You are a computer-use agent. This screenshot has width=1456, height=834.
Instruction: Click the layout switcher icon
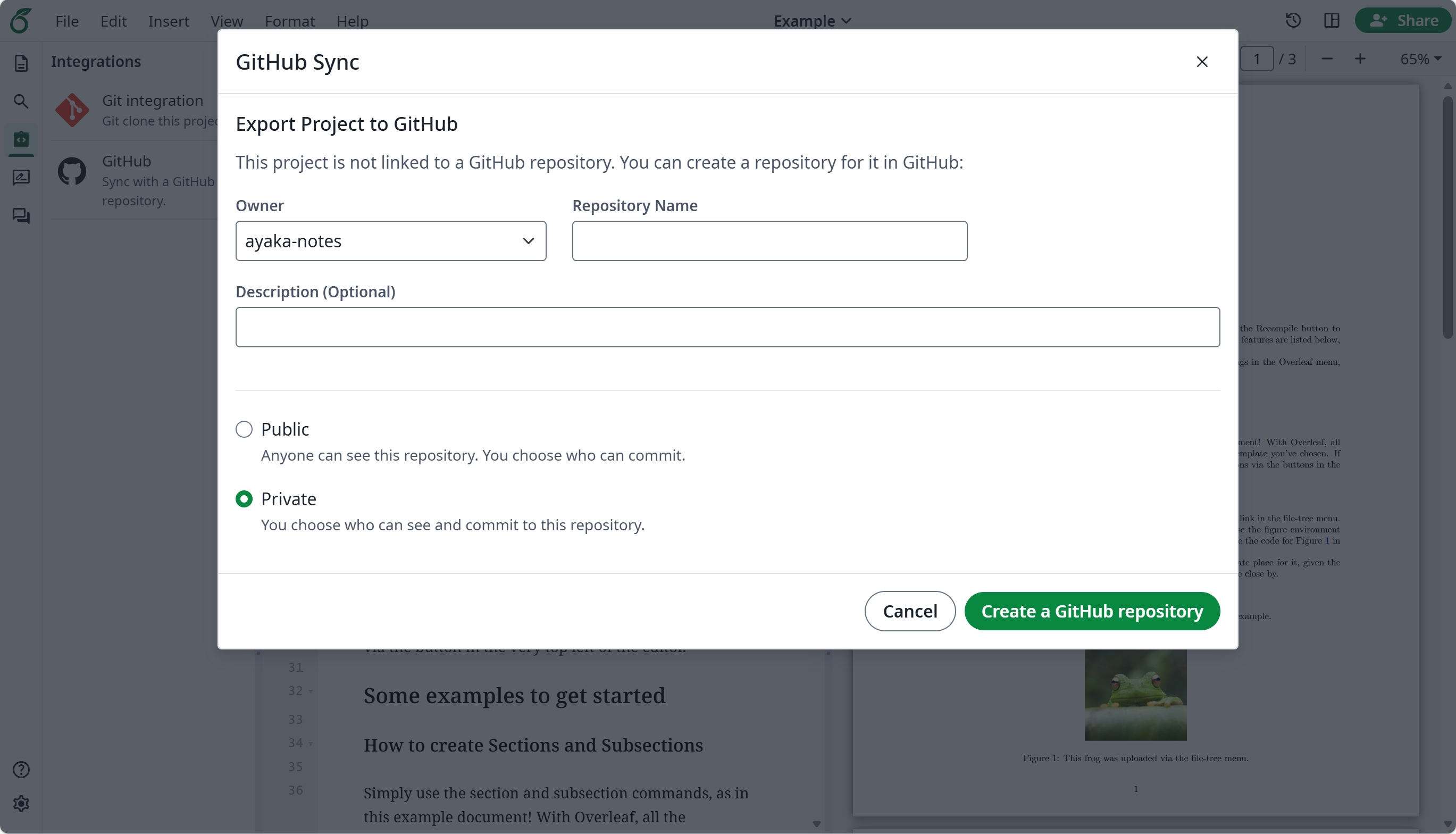tap(1332, 21)
